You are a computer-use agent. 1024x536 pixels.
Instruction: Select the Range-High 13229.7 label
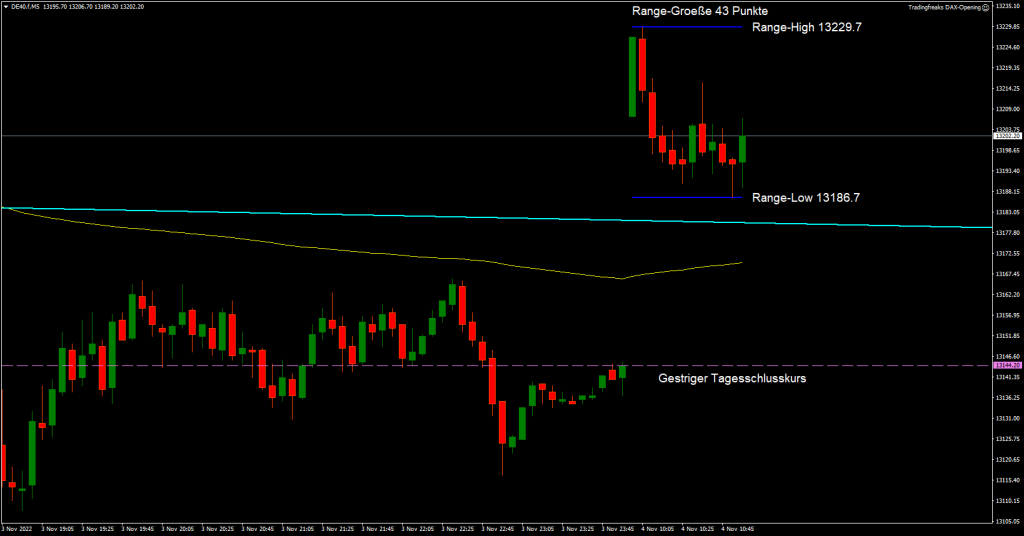tap(806, 28)
